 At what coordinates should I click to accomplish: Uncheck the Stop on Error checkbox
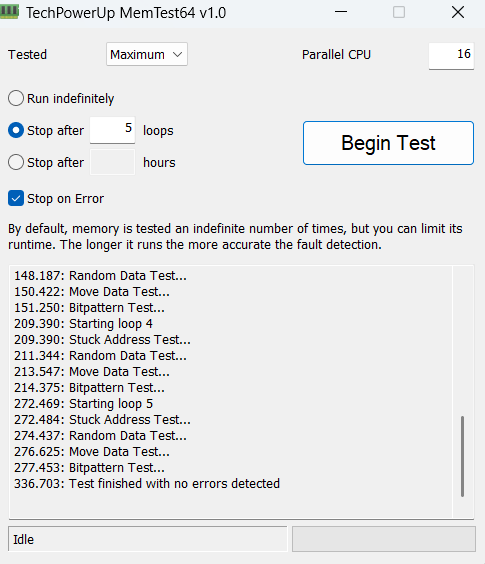16,198
